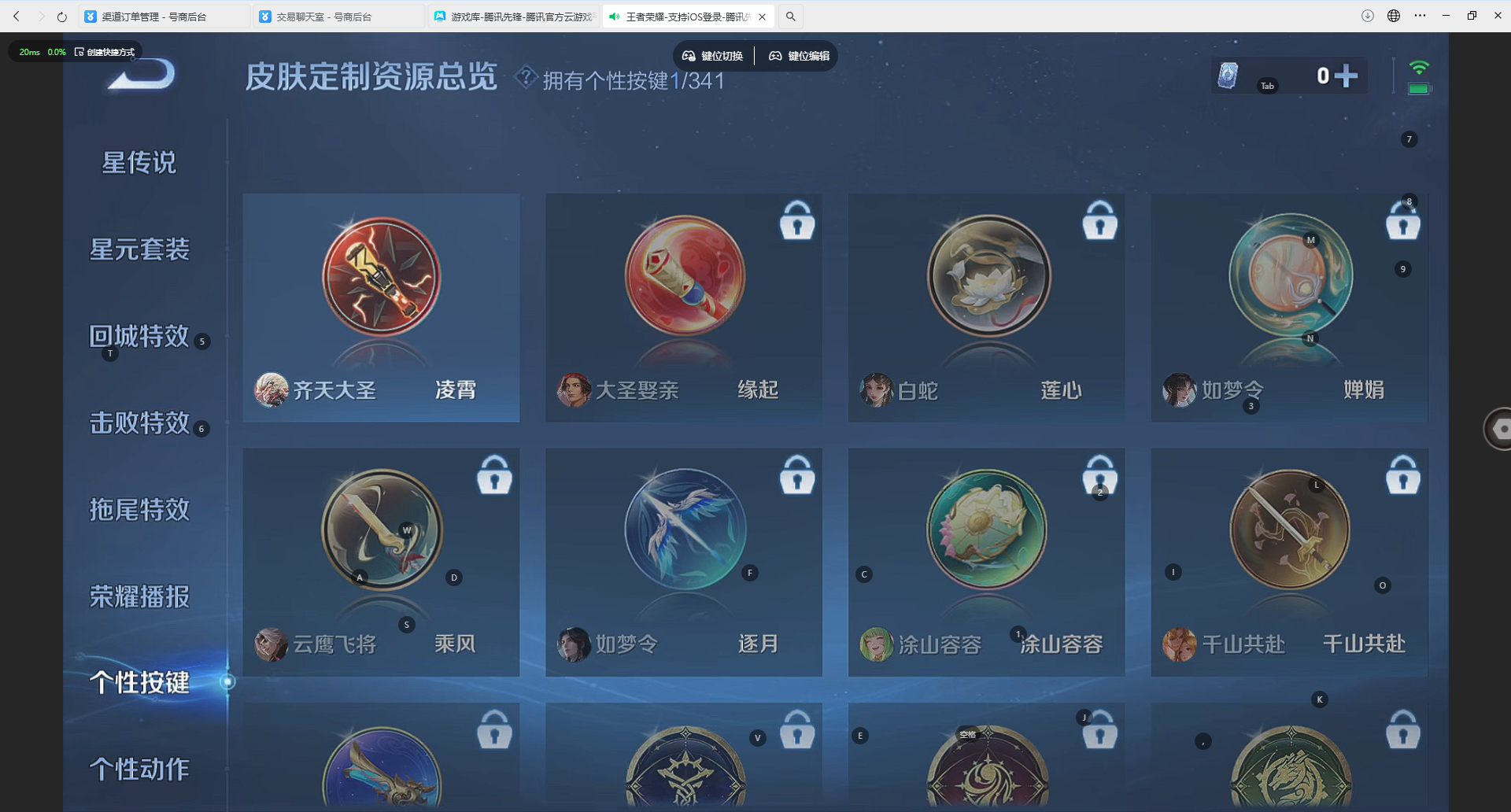Image resolution: width=1511 pixels, height=812 pixels.
Task: Click the plus icon to add more cards
Action: coord(1348,75)
